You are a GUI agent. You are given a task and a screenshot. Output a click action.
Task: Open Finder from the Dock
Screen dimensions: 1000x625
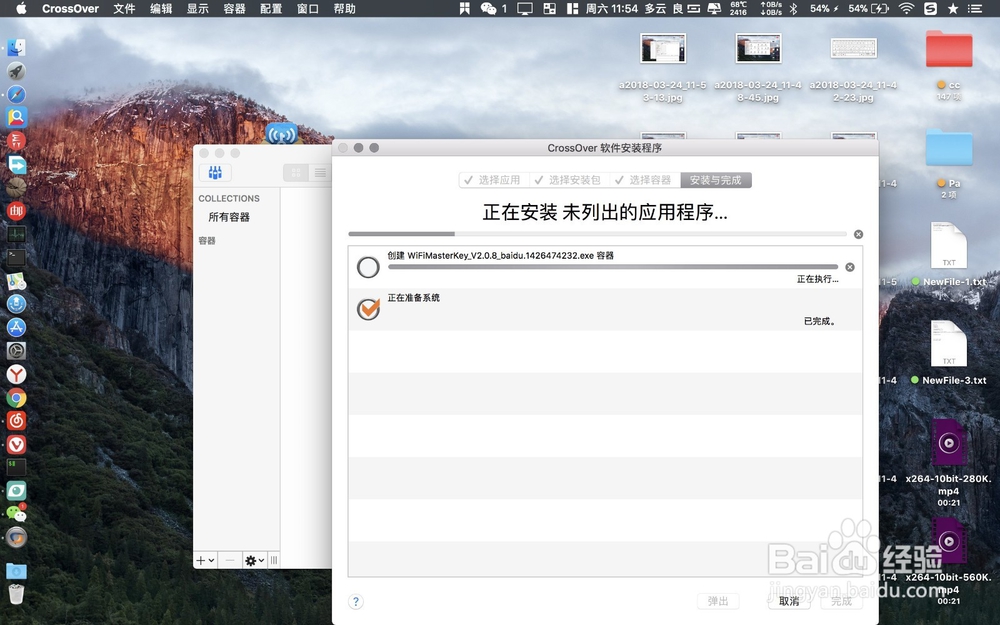point(16,47)
